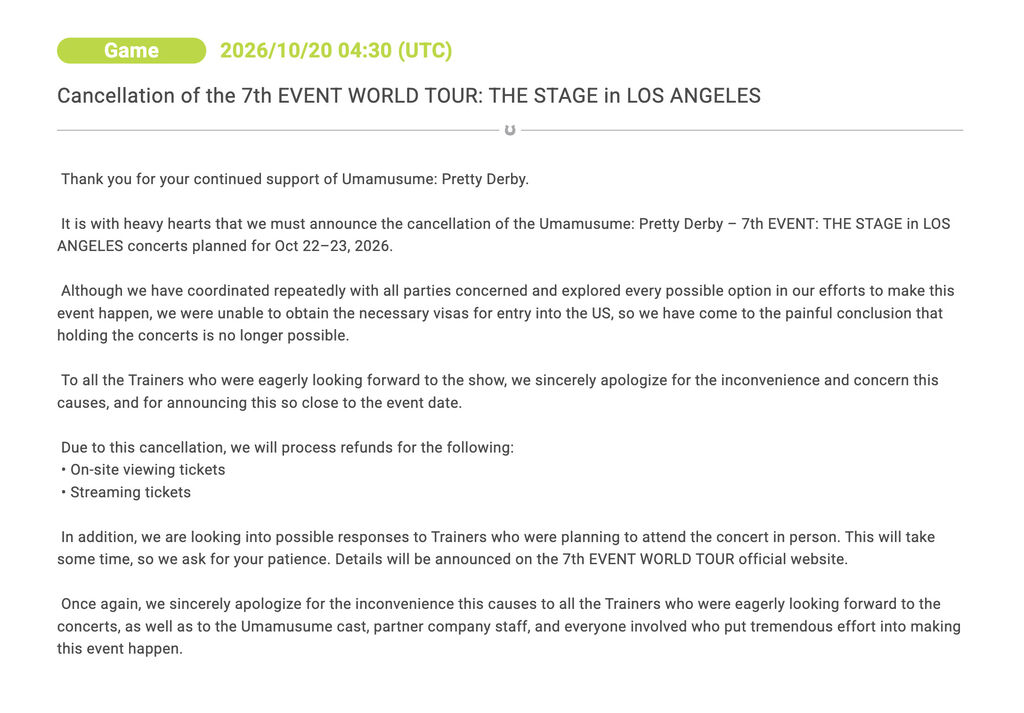
Task: Click 'holding the concerts is no longer possible'
Action: 203,335
